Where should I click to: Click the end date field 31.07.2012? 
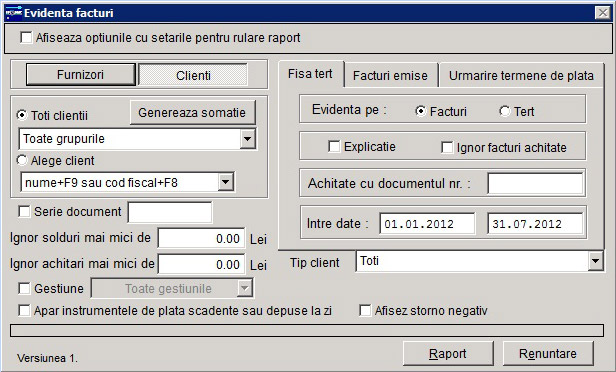pyautogui.click(x=535, y=224)
